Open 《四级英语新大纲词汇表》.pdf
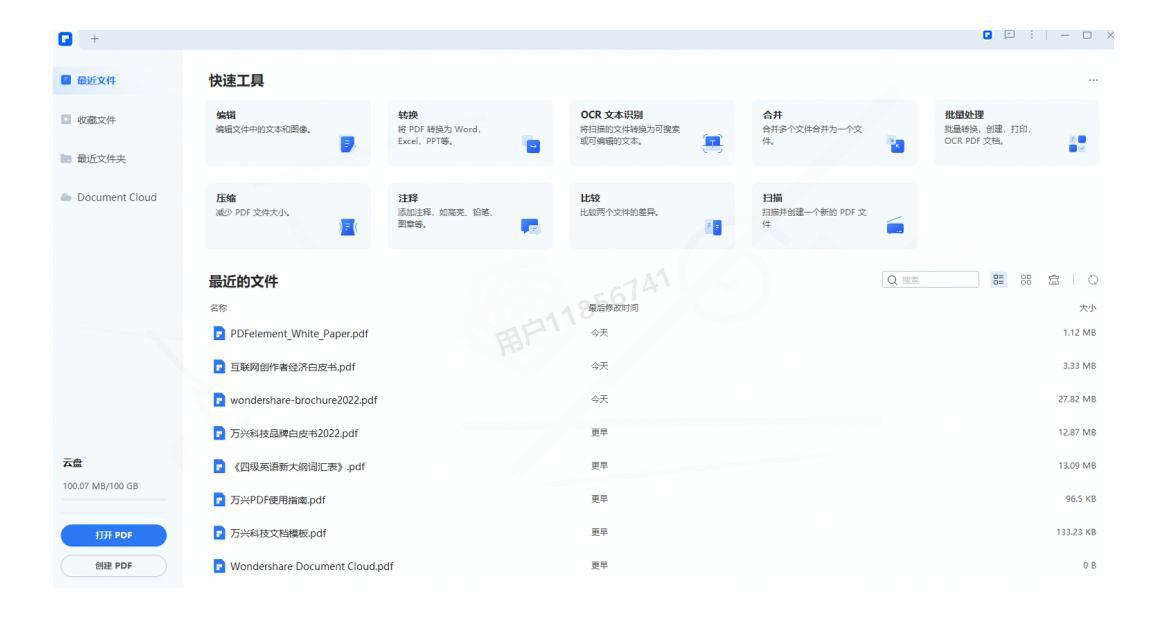This screenshot has height=619, width=1168. click(x=297, y=467)
